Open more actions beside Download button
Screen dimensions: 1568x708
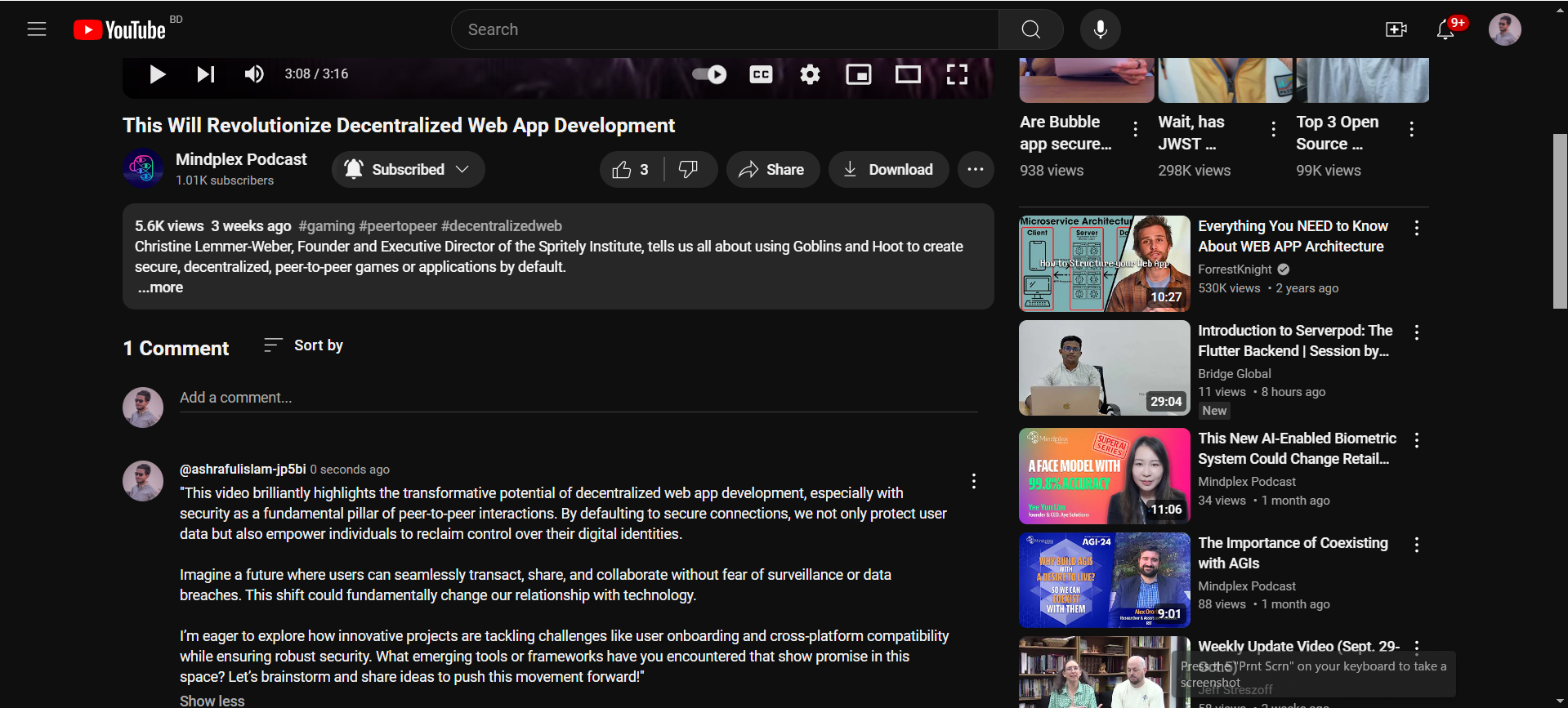[976, 169]
